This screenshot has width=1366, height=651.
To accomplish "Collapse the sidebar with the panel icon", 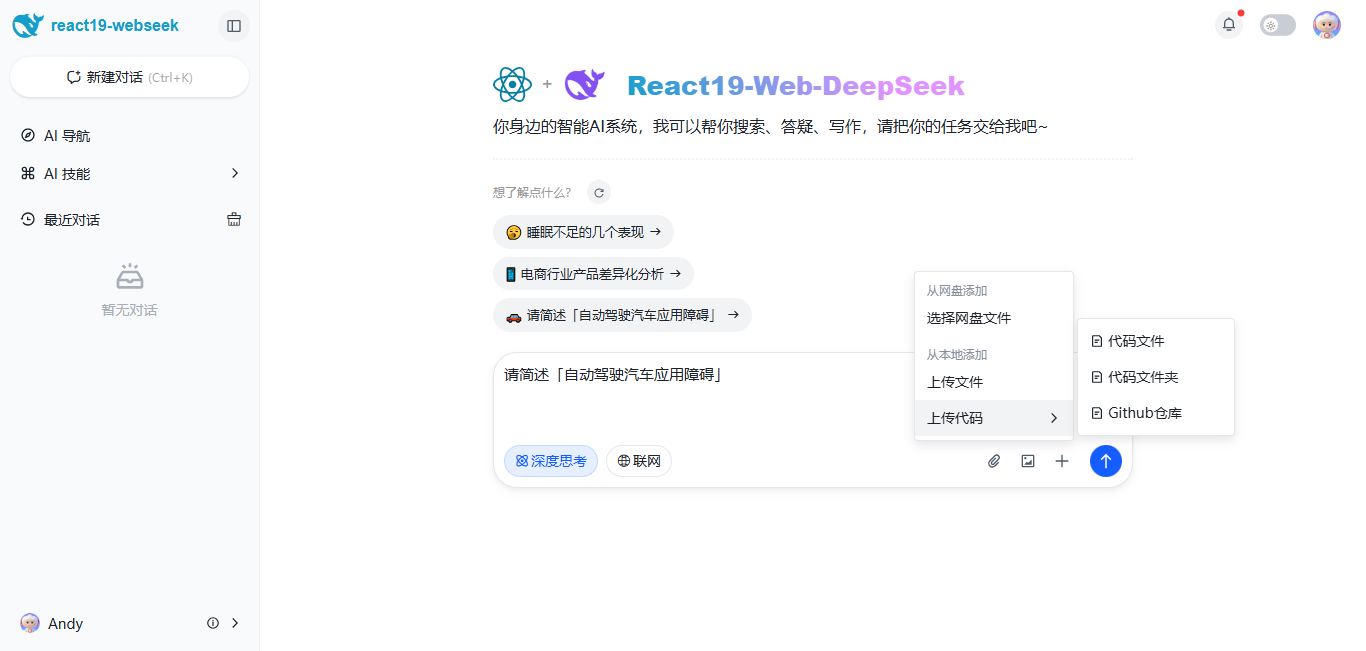I will click(234, 26).
